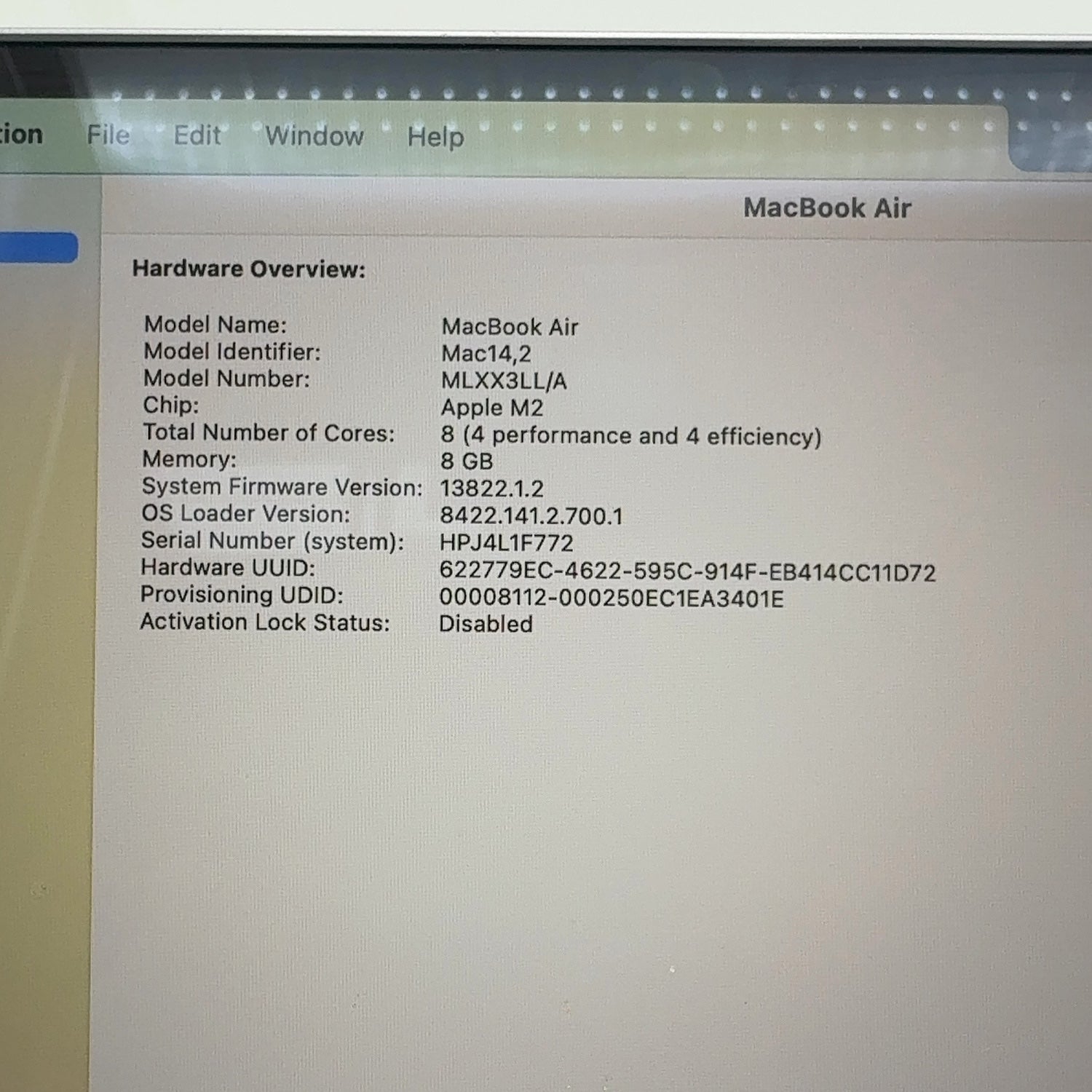Open the Edit menu
The height and width of the screenshot is (1092, 1092).
pos(197,135)
